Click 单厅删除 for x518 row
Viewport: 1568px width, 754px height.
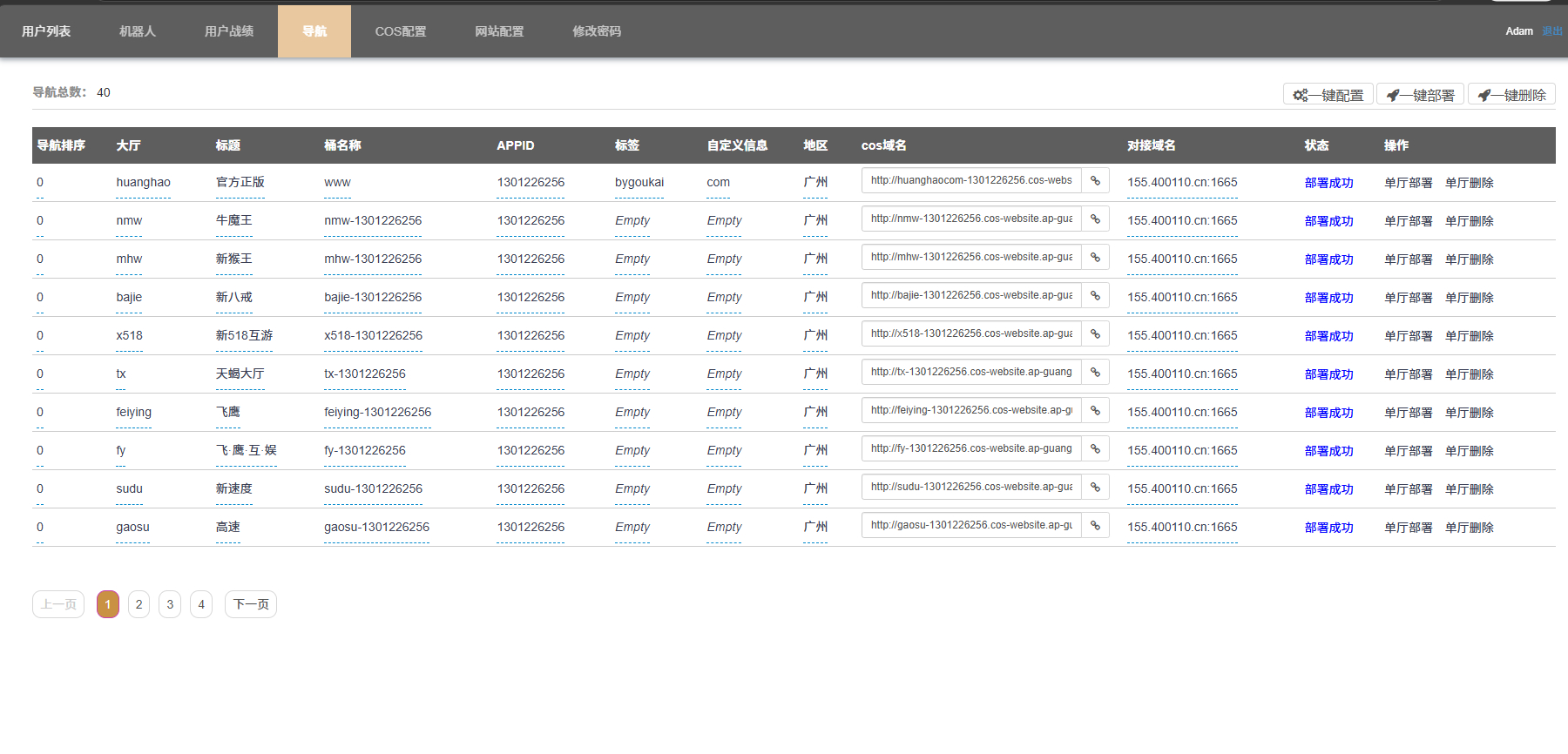[1470, 336]
